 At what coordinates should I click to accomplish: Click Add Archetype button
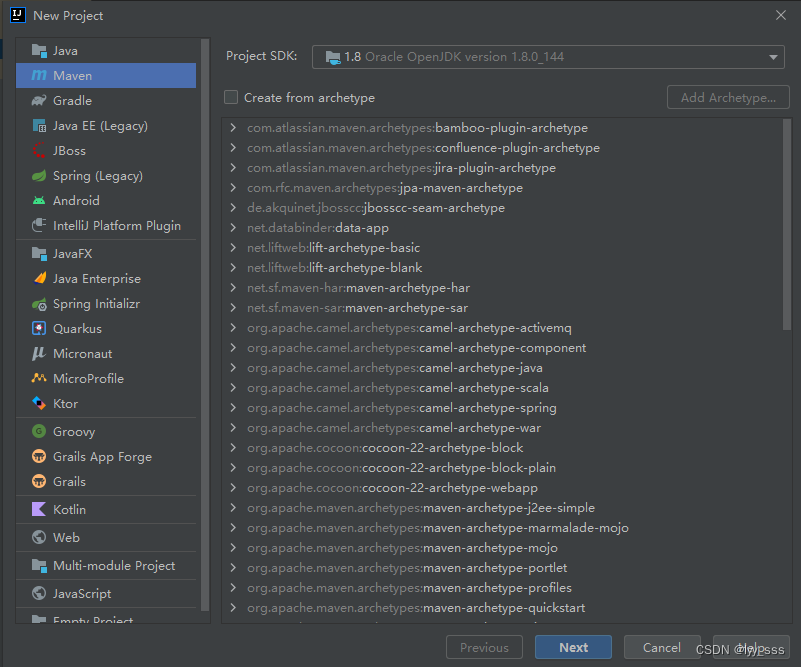728,97
